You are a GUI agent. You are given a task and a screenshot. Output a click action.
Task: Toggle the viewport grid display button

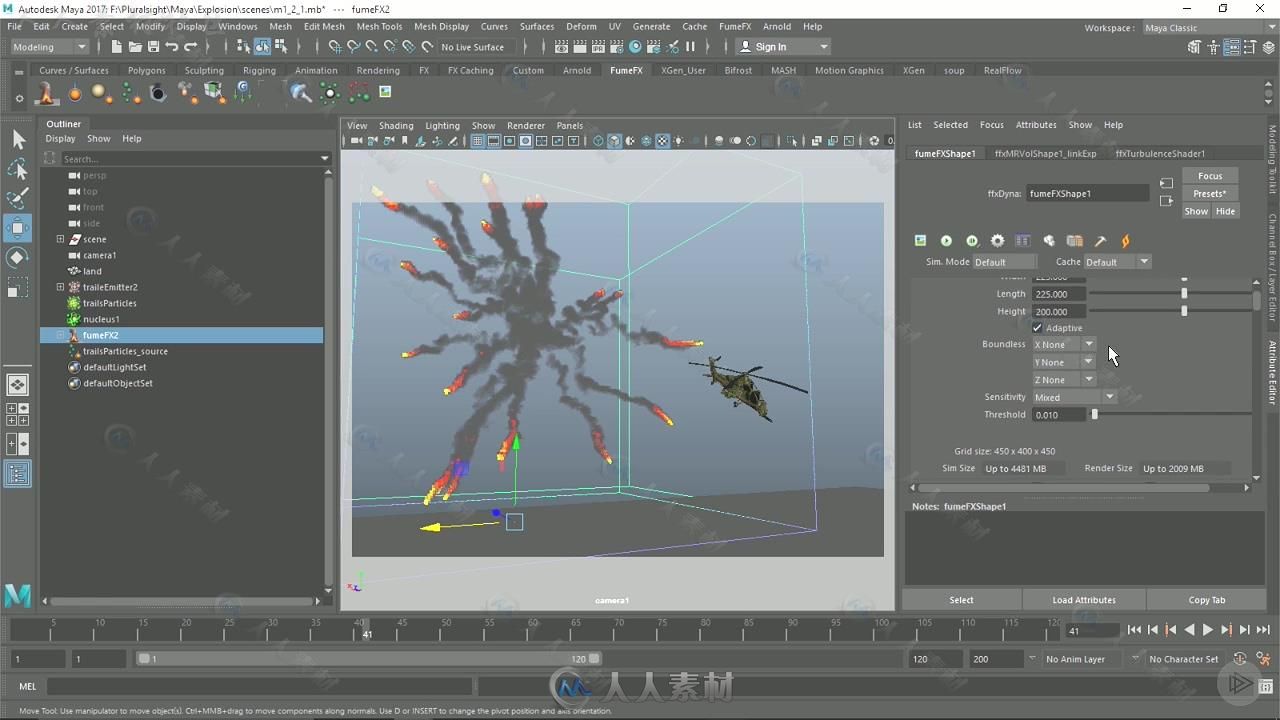click(x=478, y=141)
